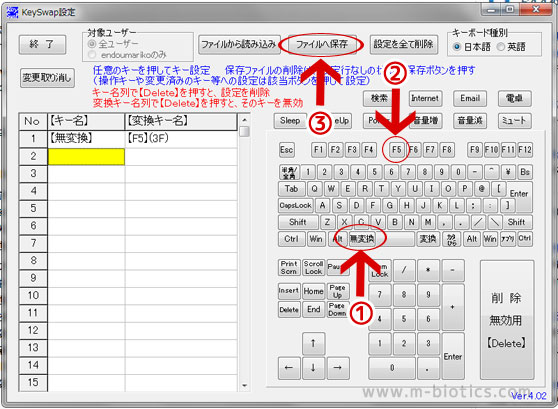This screenshot has width=558, height=409.
Task: Click the right arrow key
Action: [x=338, y=368]
